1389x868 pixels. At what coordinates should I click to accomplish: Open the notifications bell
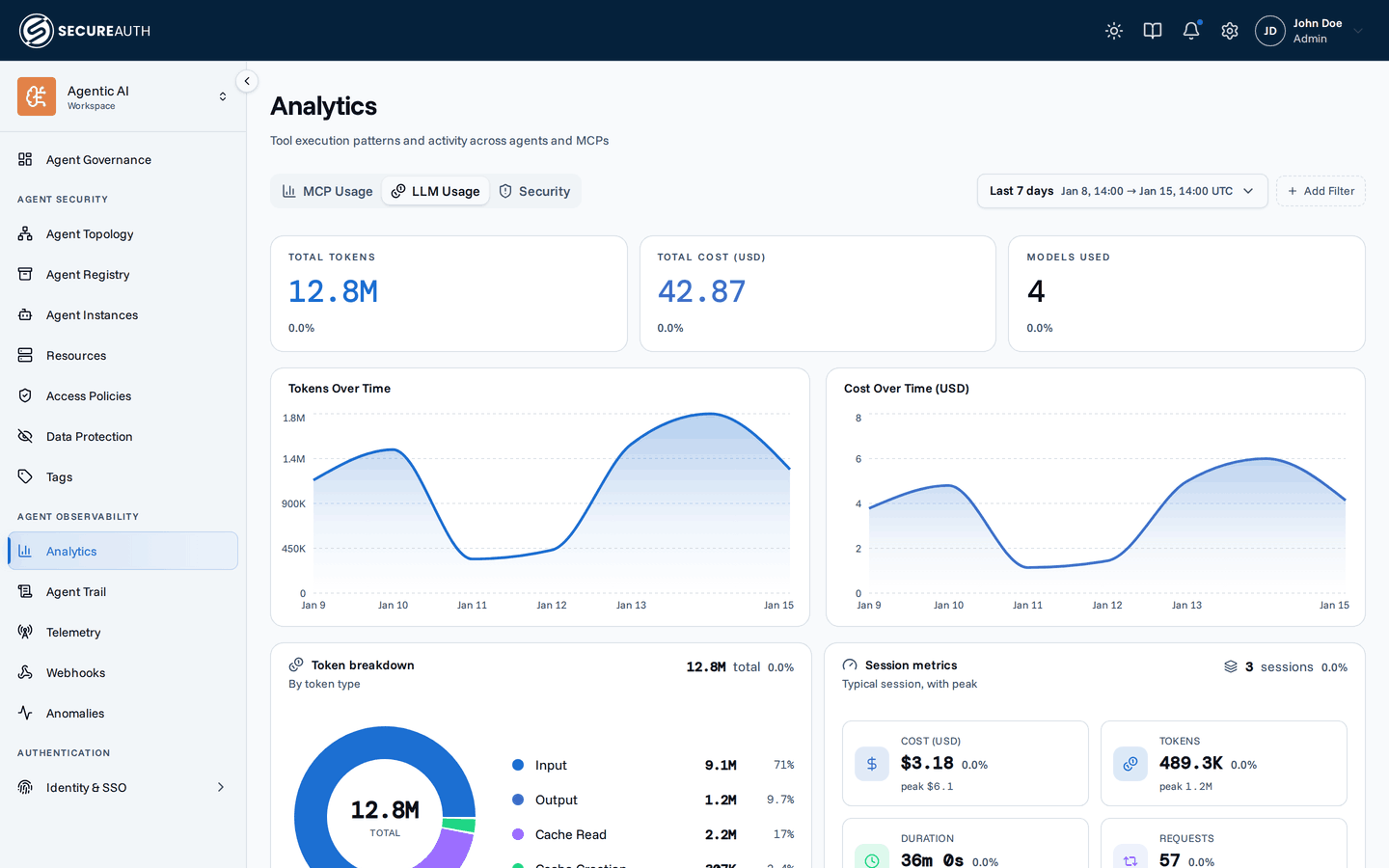coord(1191,31)
